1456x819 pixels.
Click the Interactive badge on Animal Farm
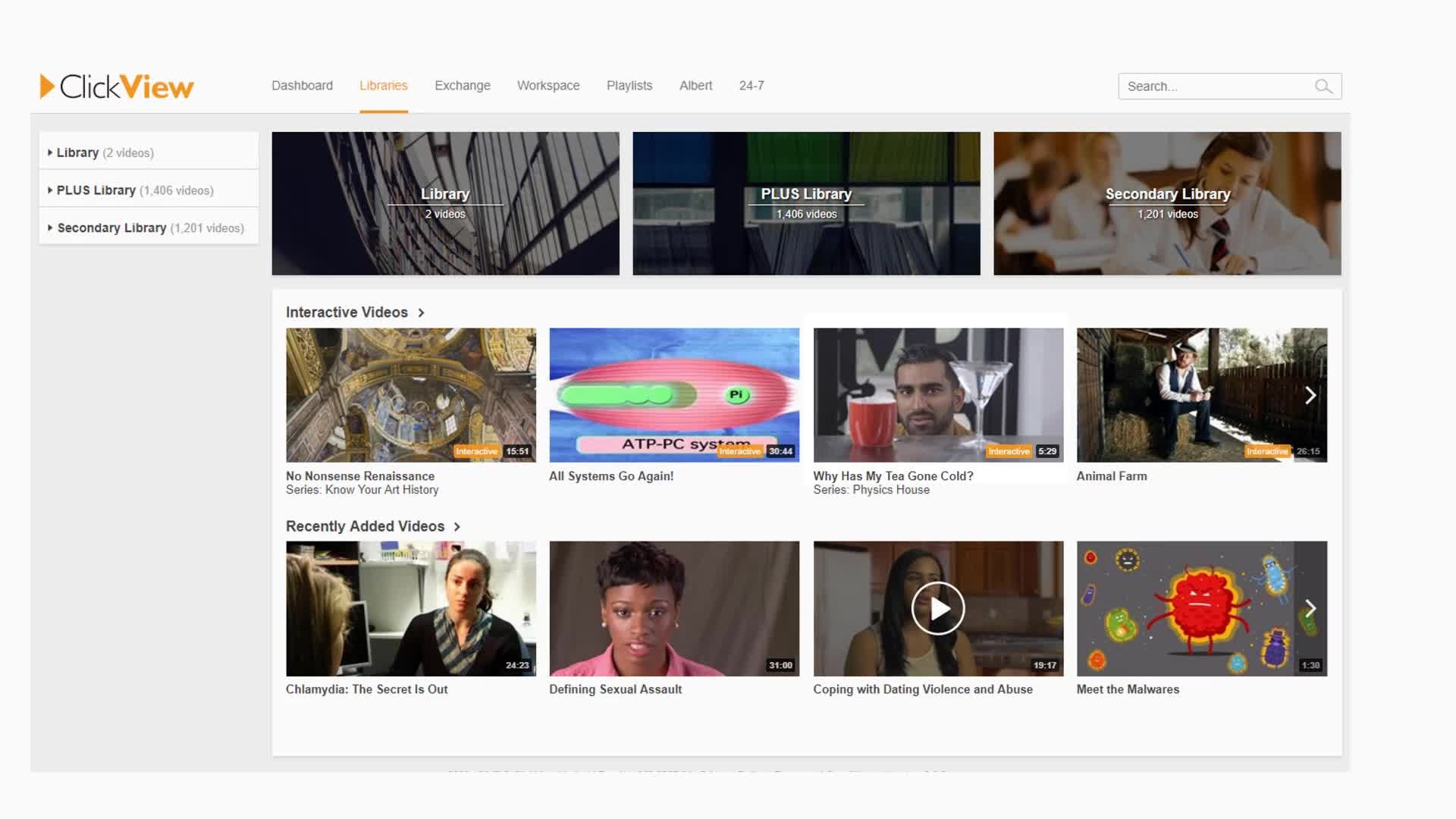pos(1267,450)
